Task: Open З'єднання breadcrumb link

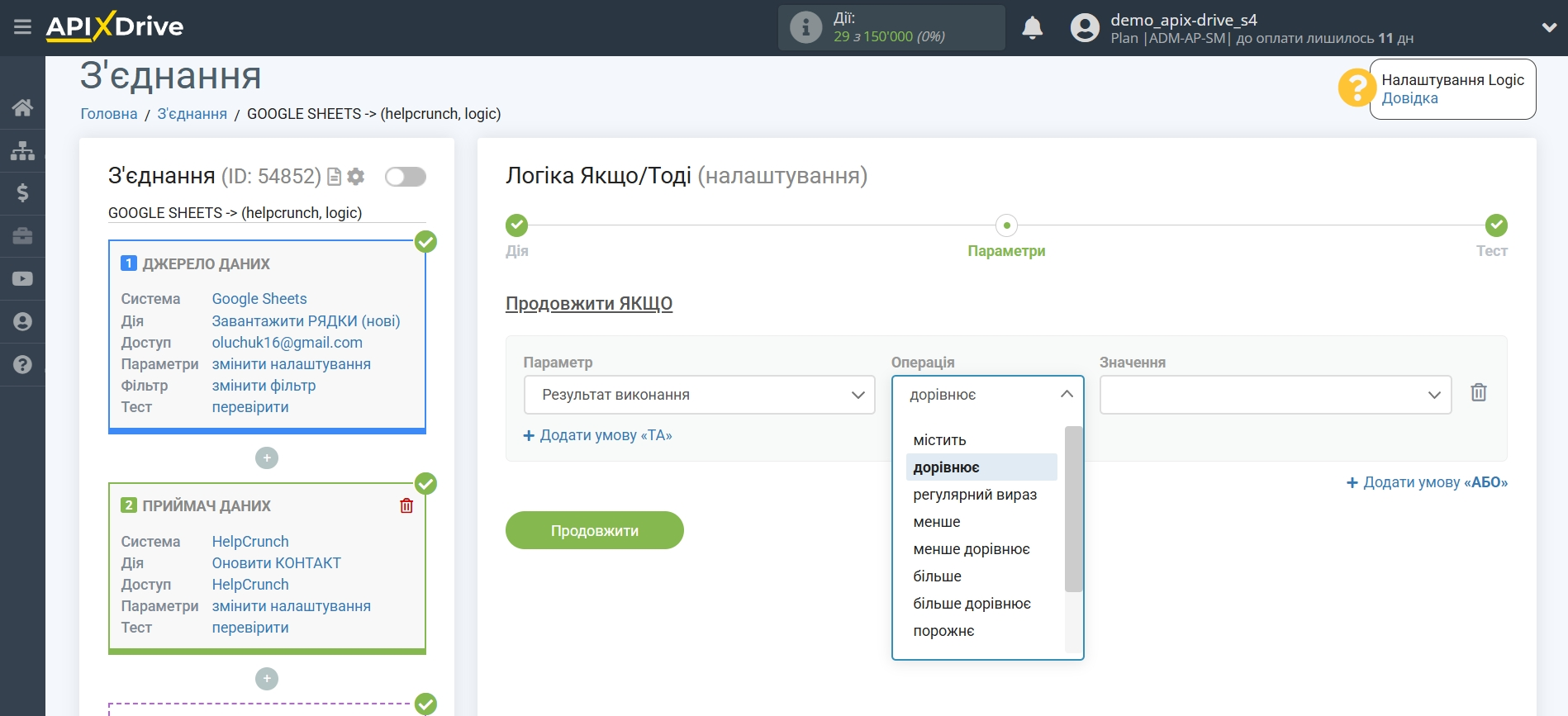Action: pos(192,114)
